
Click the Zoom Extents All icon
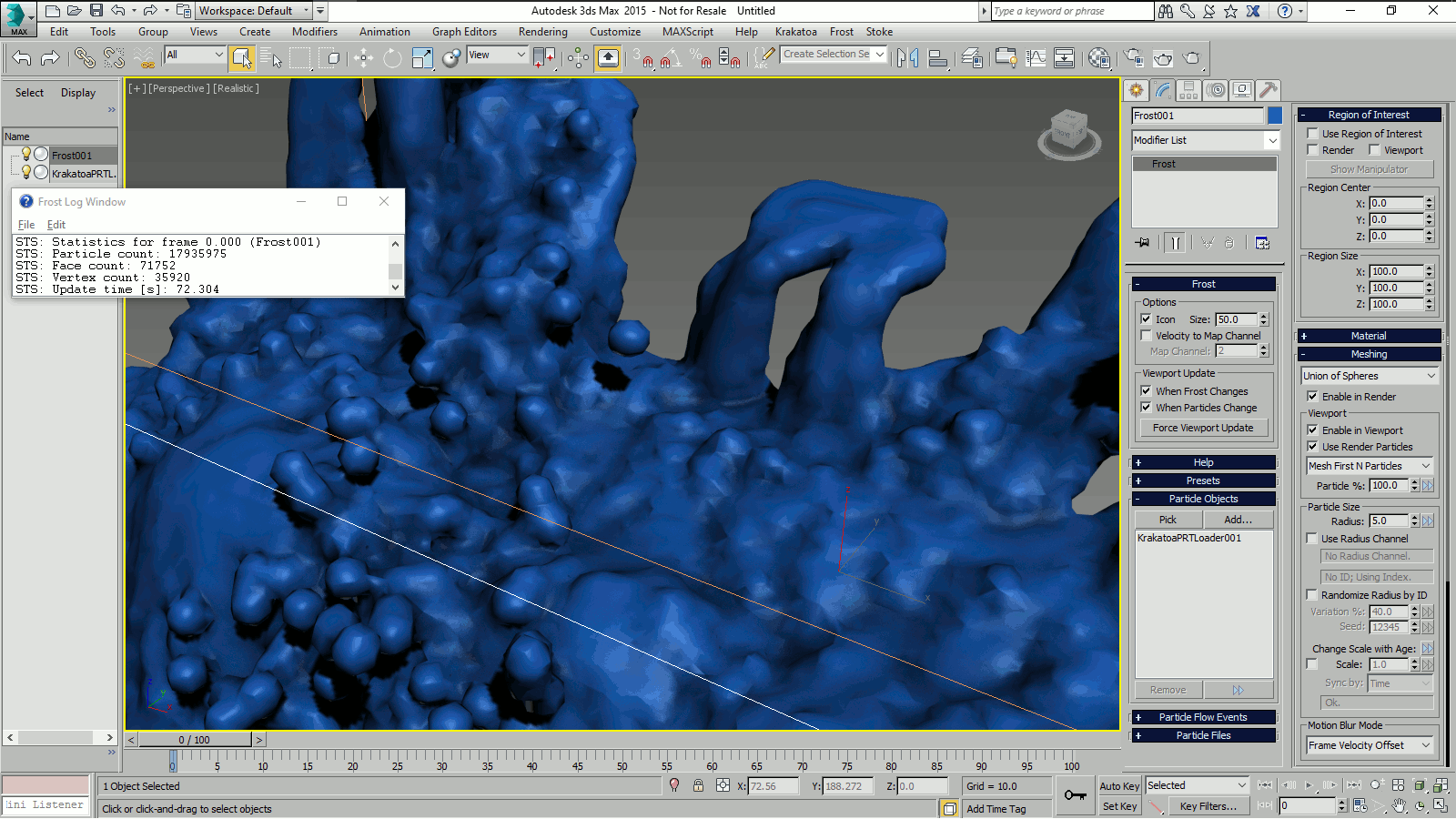[1441, 784]
